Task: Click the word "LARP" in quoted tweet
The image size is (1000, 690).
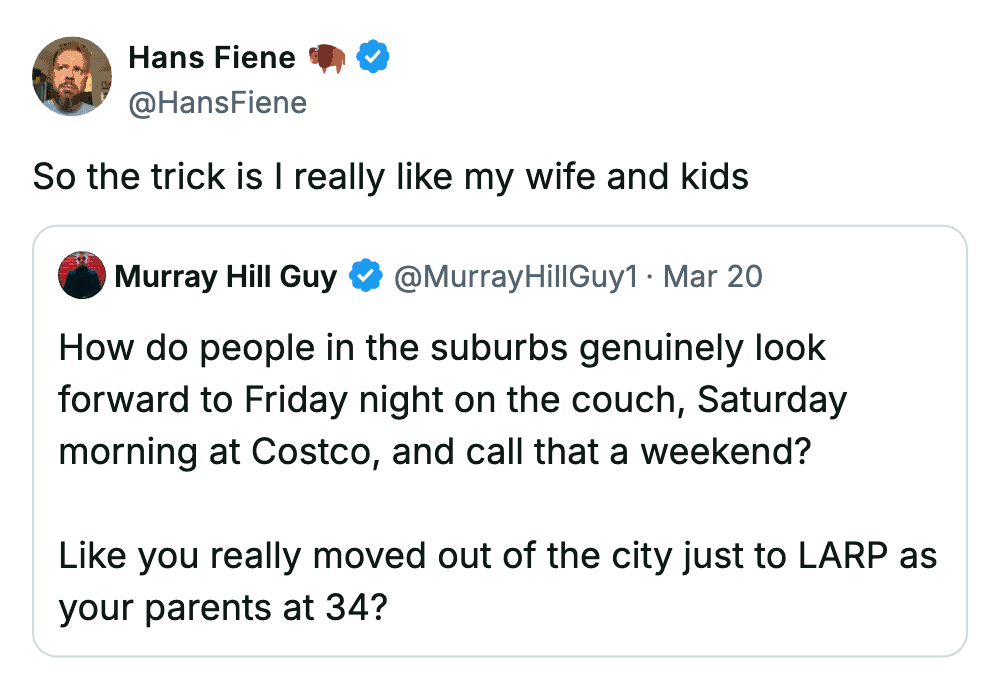Action: click(x=839, y=555)
